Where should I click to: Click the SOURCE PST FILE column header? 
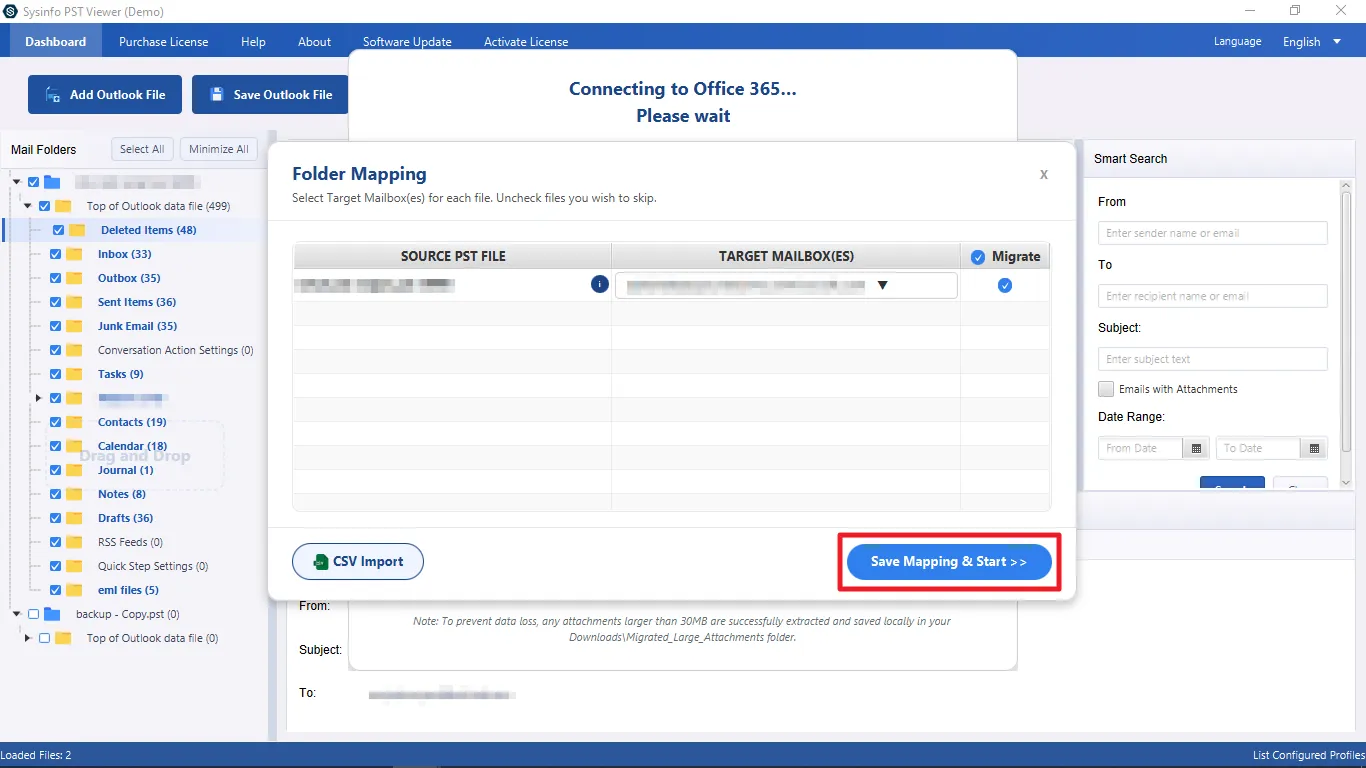click(x=453, y=256)
